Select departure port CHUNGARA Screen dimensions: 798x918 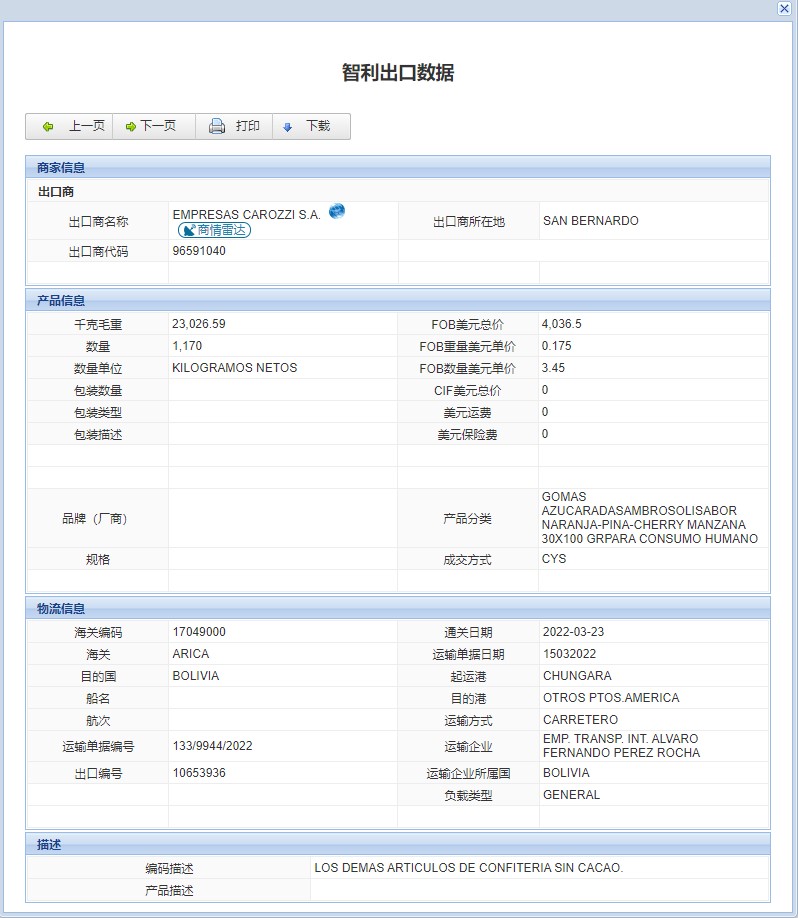577,676
